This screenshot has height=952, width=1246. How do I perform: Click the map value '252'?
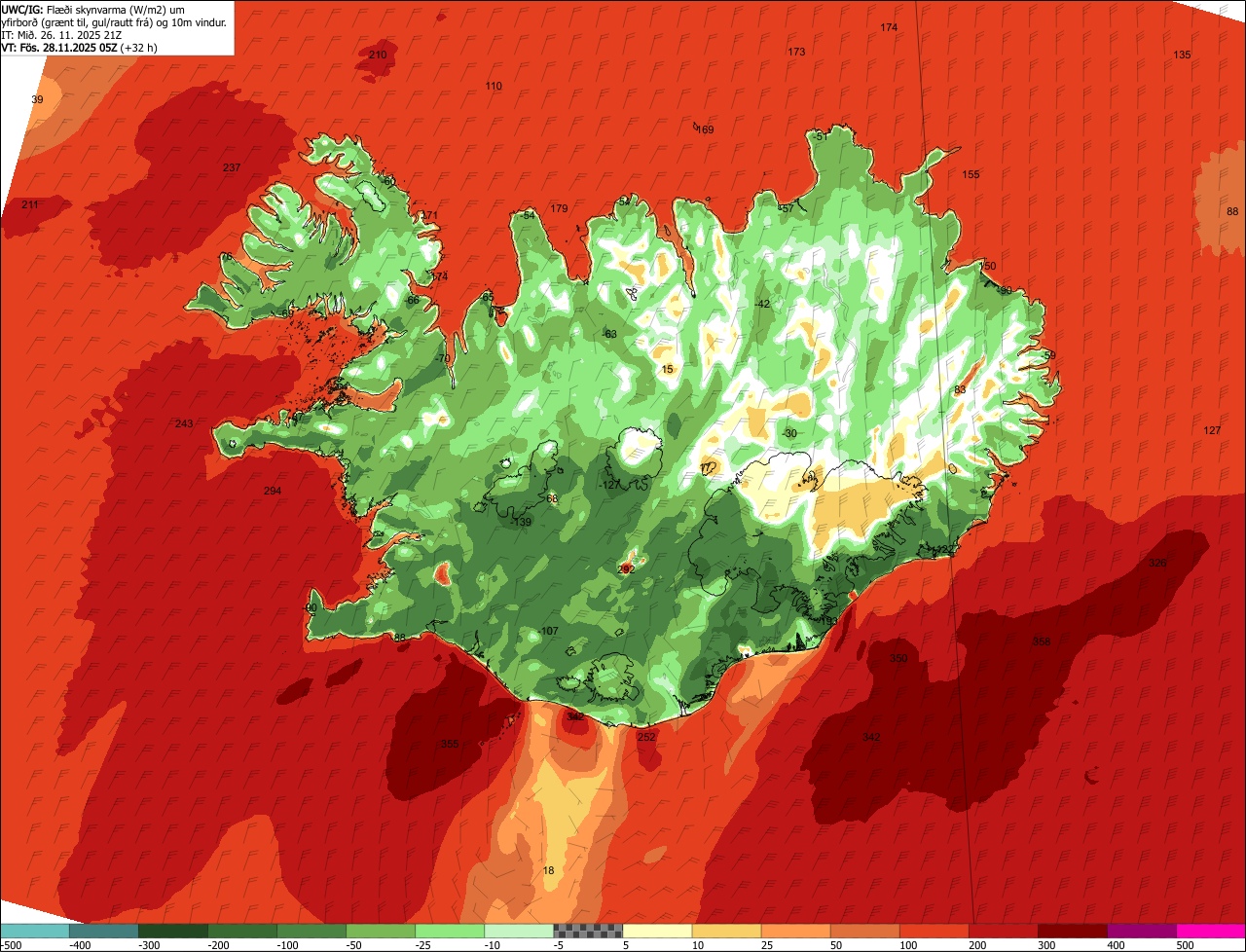(646, 737)
